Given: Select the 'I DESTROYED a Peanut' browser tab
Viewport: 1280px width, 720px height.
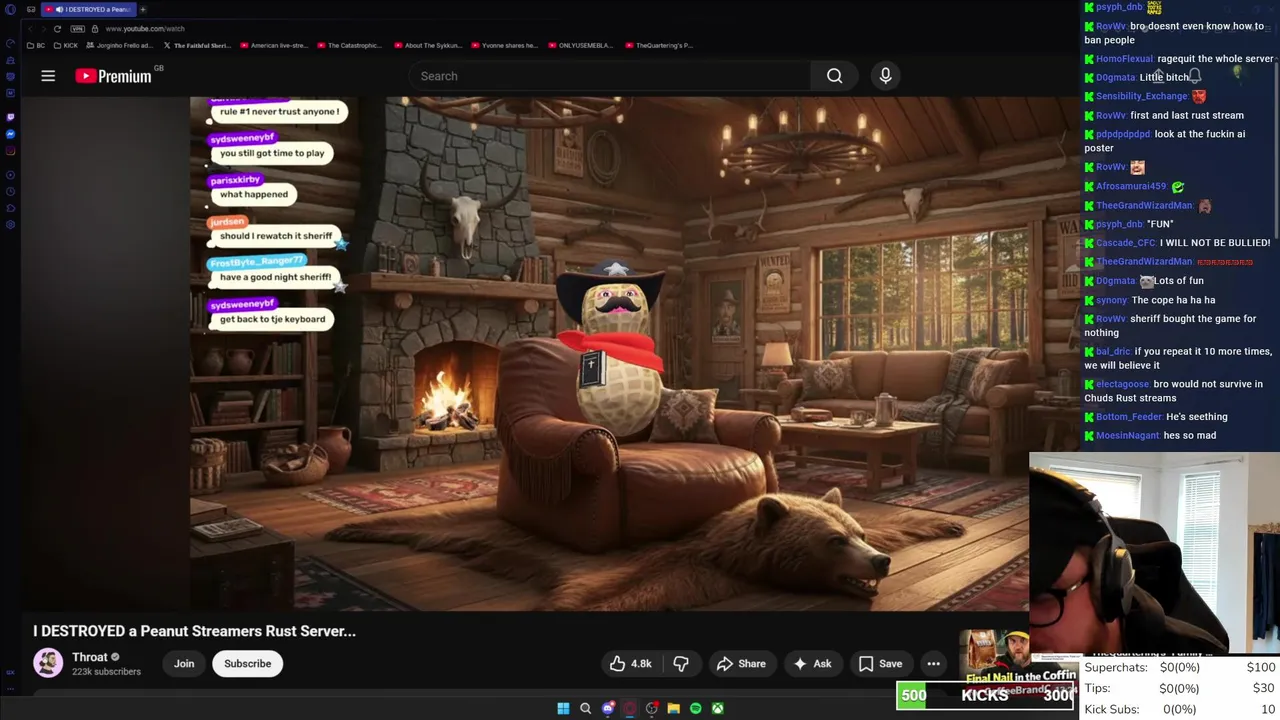Looking at the screenshot, I should (88, 9).
